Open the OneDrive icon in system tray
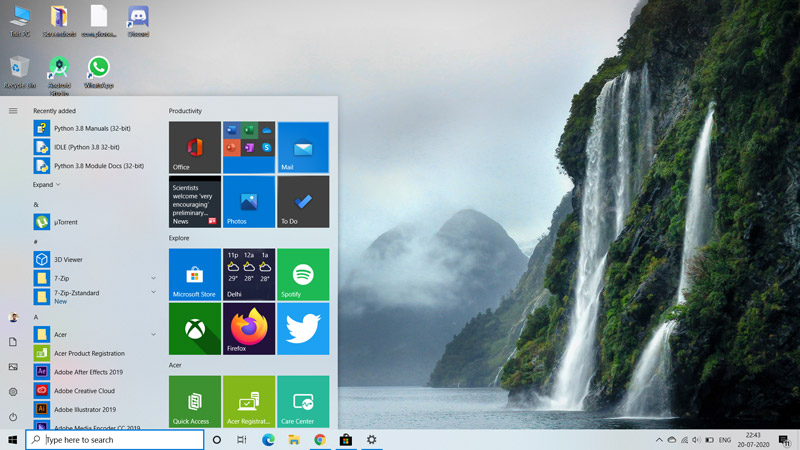The height and width of the screenshot is (450, 800). 672,440
